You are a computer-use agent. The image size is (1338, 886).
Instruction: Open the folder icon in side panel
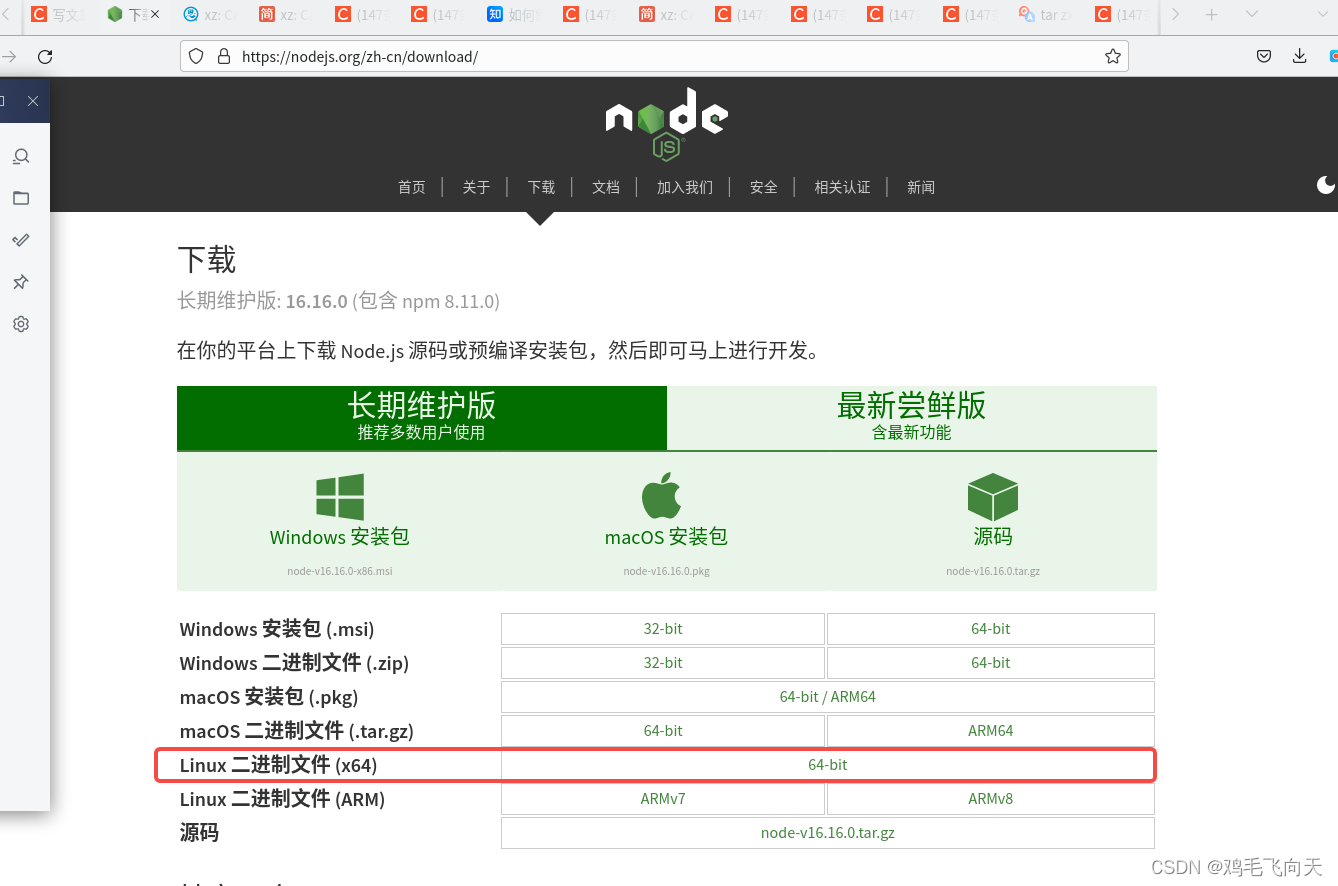click(x=21, y=198)
